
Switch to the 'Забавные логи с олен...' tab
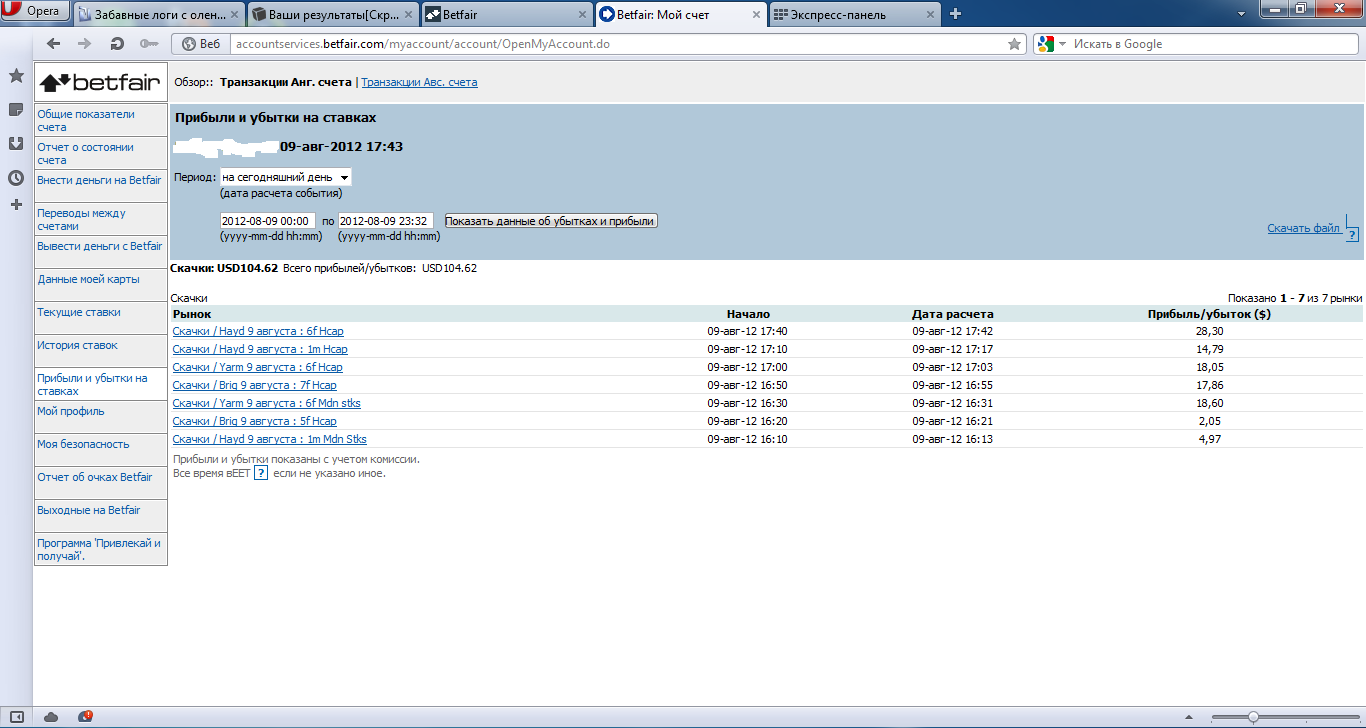pyautogui.click(x=159, y=14)
